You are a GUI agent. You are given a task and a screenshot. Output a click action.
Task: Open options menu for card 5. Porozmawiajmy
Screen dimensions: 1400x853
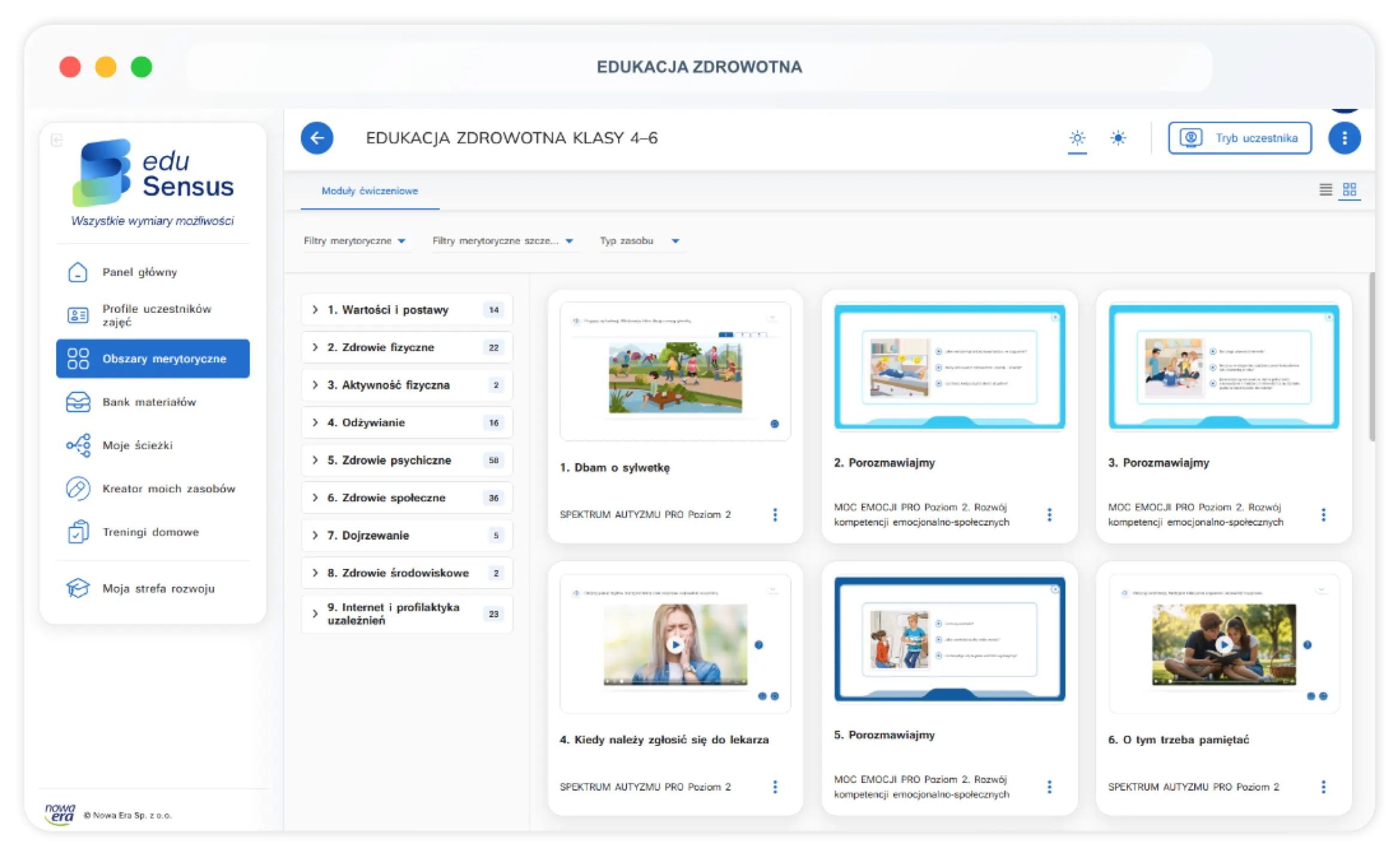tap(1049, 787)
